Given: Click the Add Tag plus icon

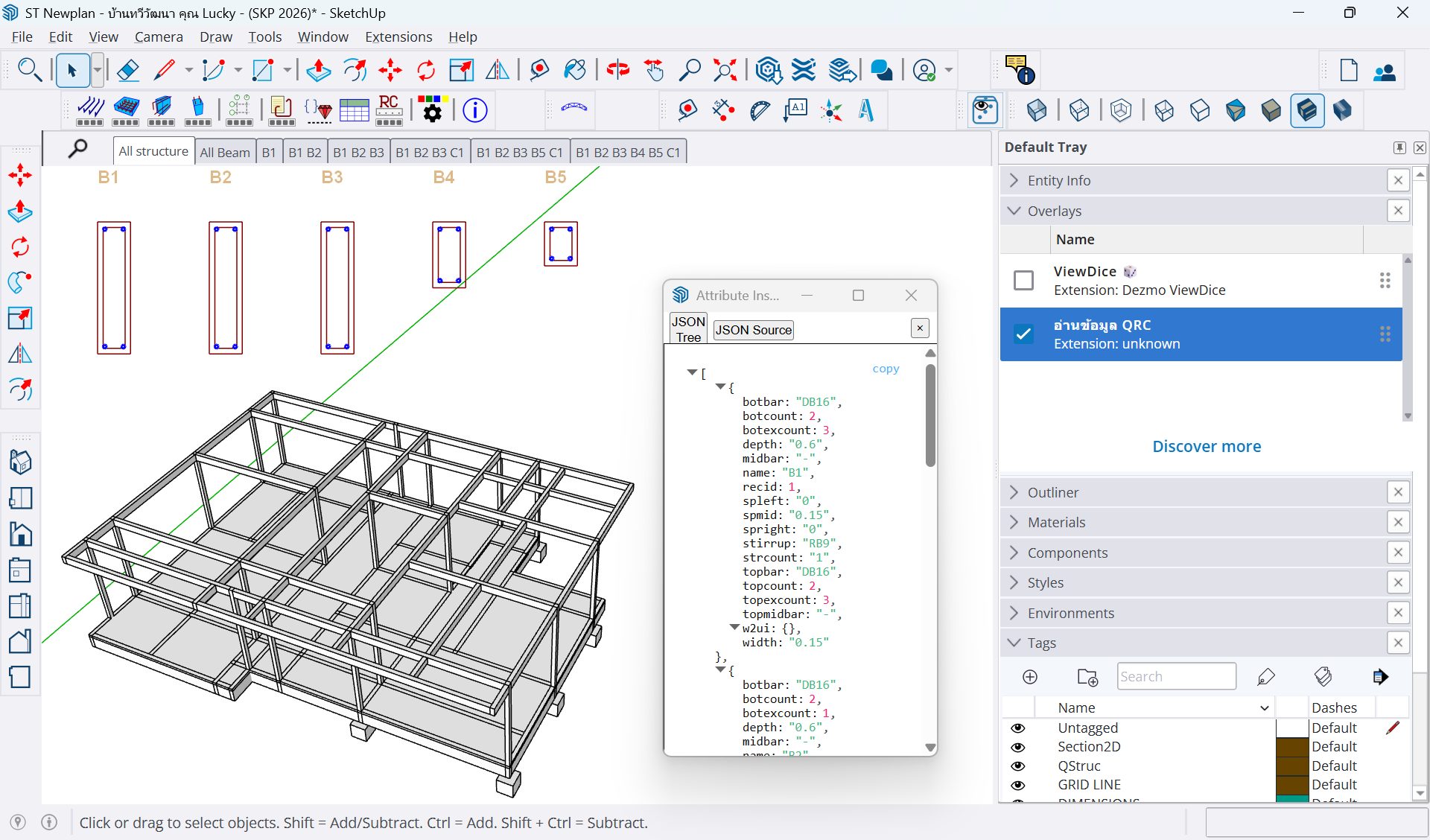Looking at the screenshot, I should pos(1030,677).
